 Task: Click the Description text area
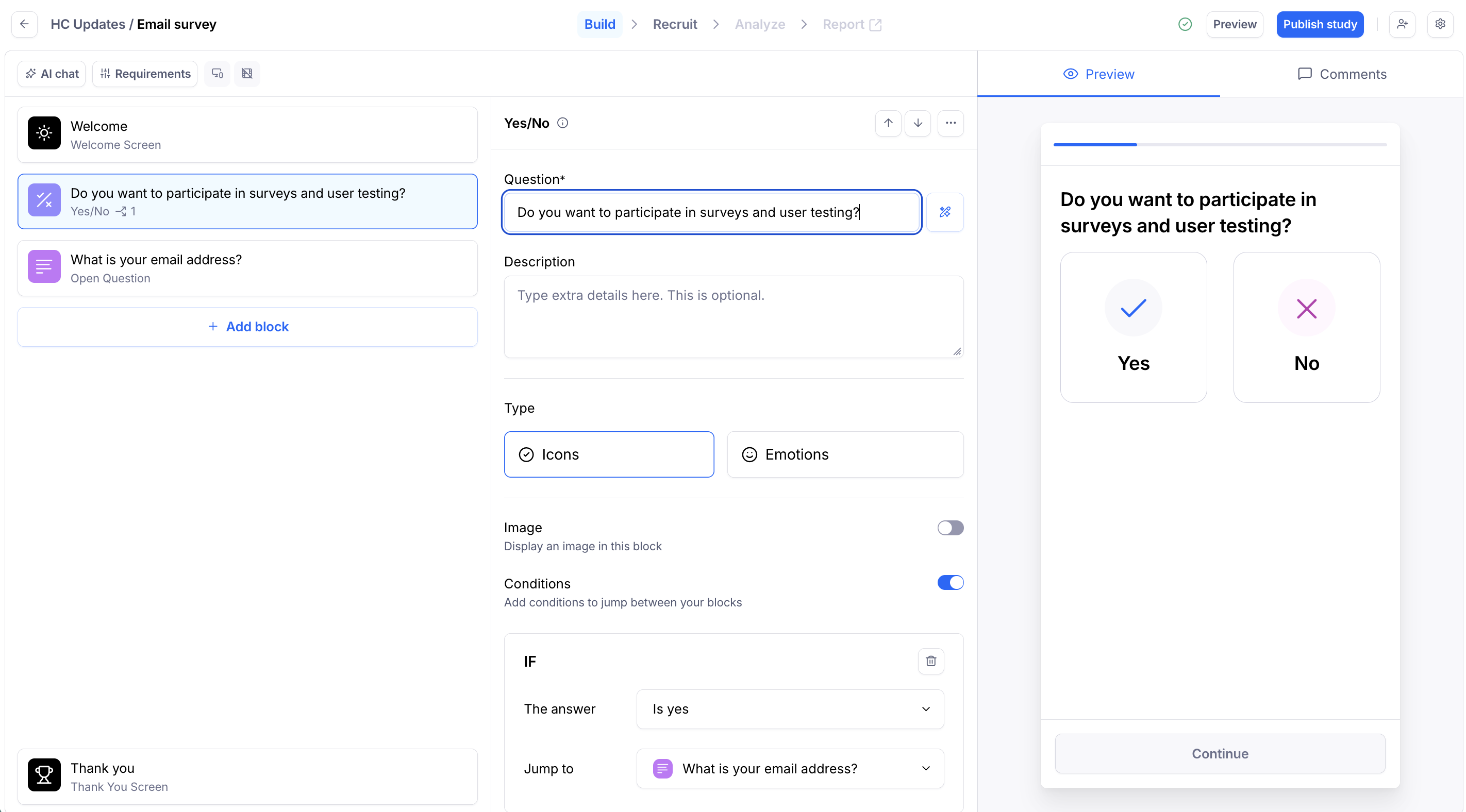[x=734, y=317]
